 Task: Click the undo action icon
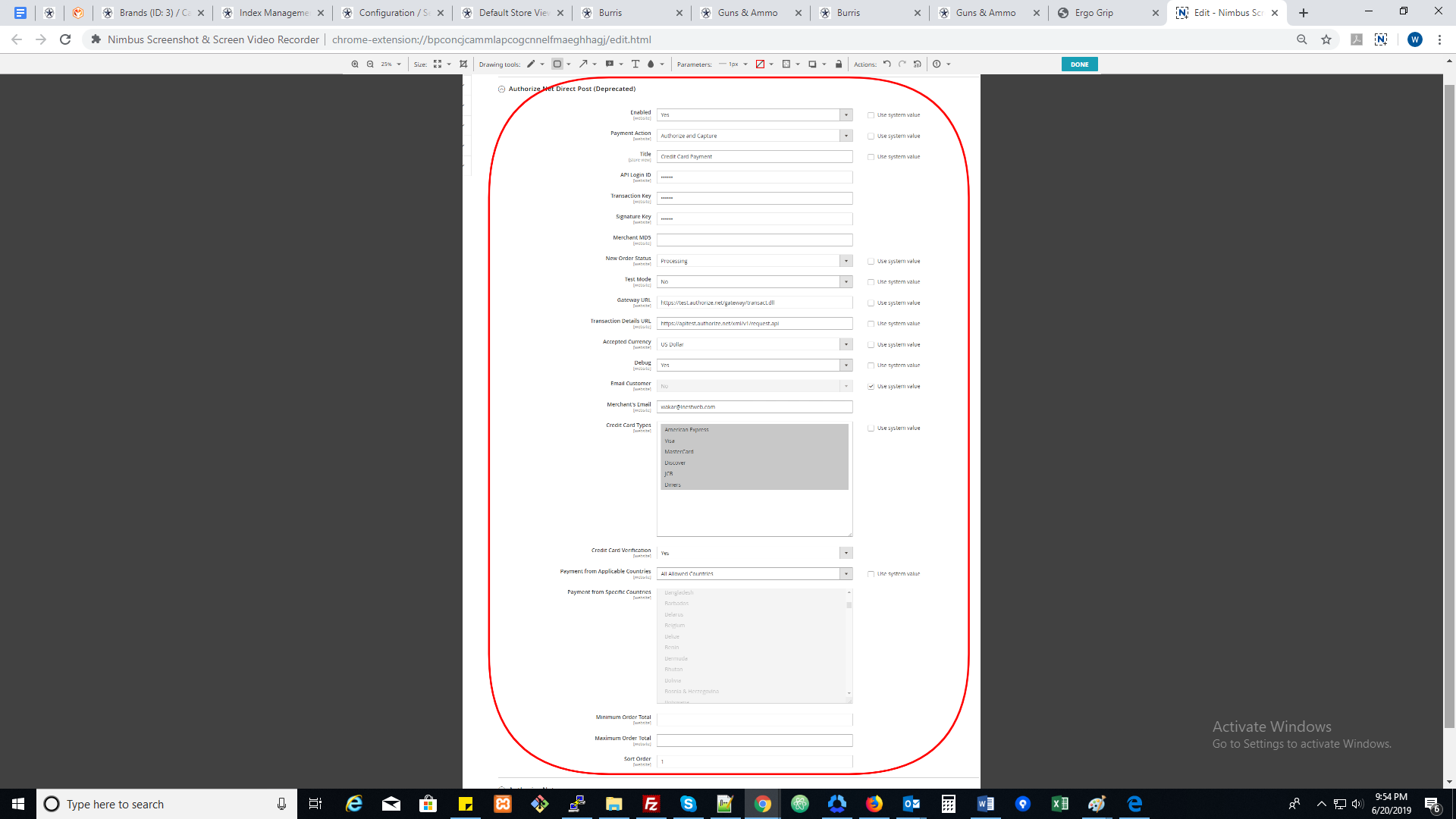point(887,64)
